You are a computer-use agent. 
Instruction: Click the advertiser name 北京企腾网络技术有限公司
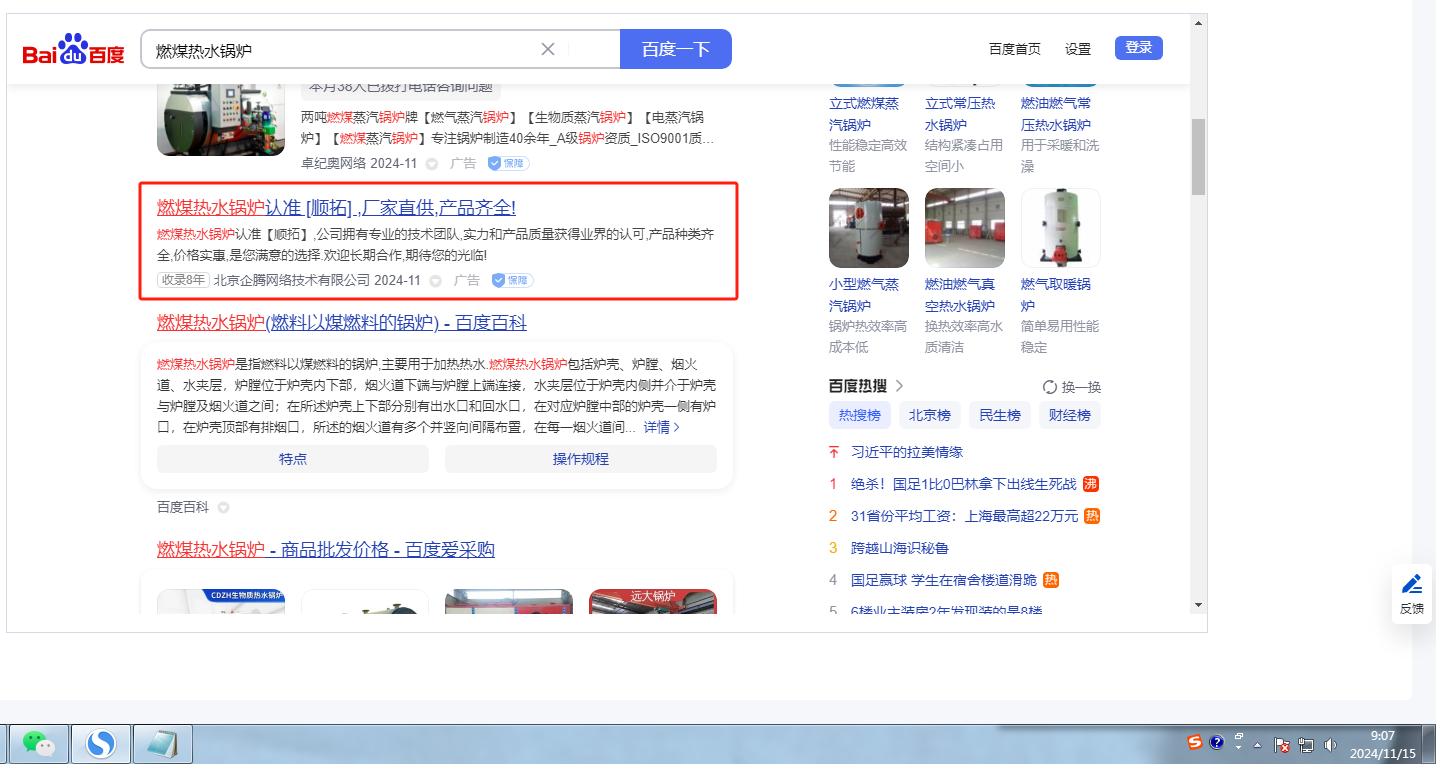point(292,280)
